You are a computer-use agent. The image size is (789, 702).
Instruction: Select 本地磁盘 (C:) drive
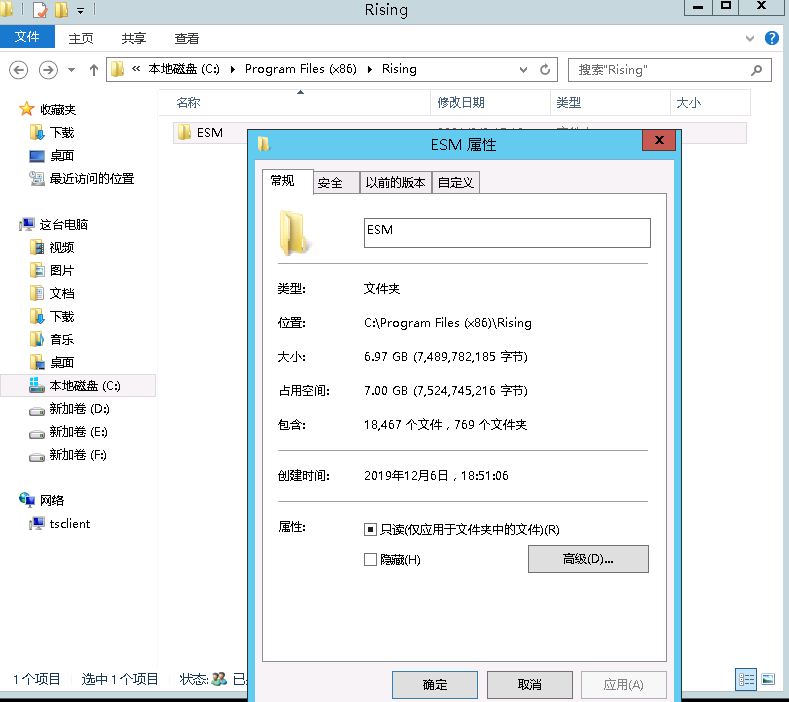tap(78, 385)
